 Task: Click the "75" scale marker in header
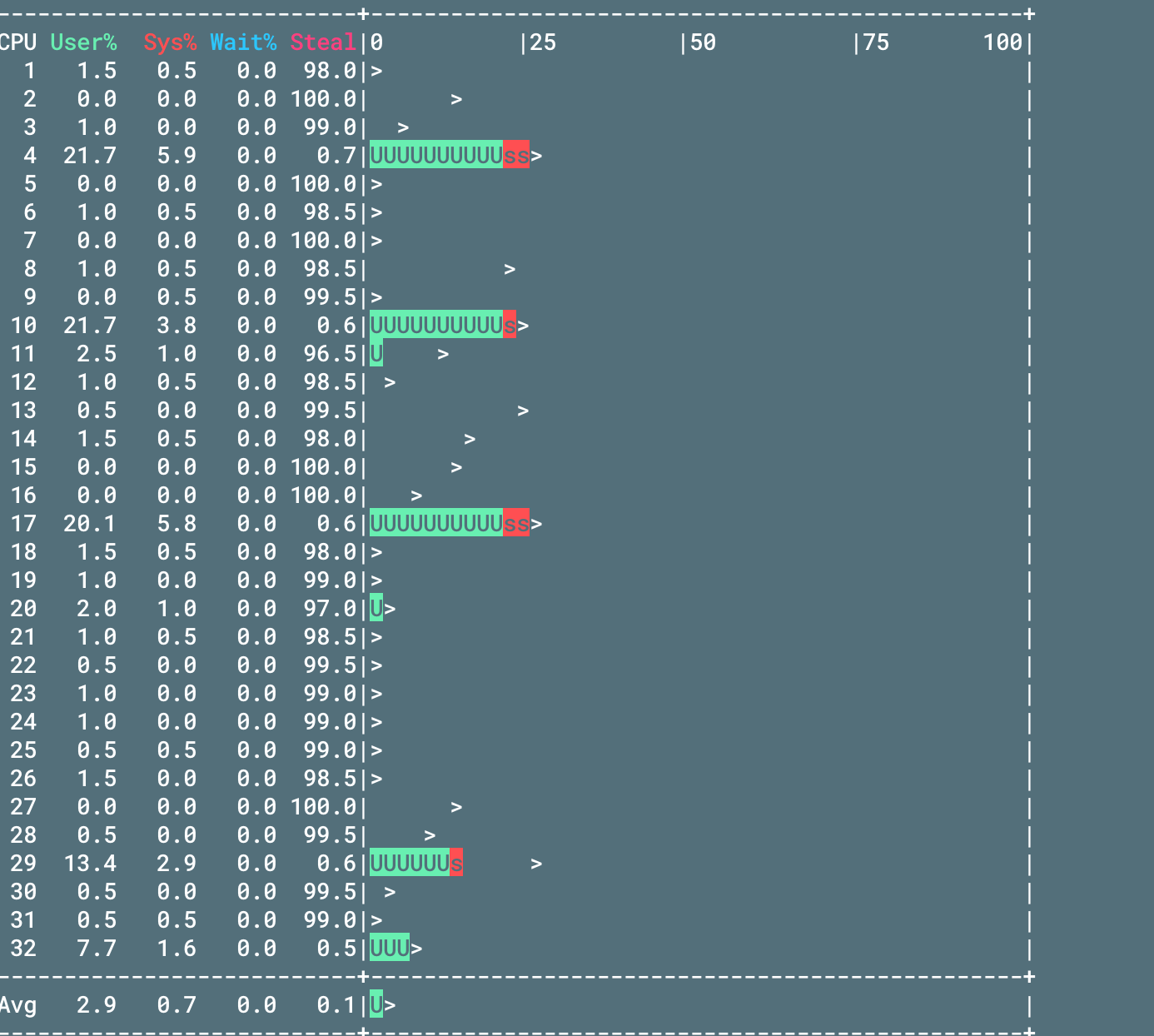click(x=876, y=42)
